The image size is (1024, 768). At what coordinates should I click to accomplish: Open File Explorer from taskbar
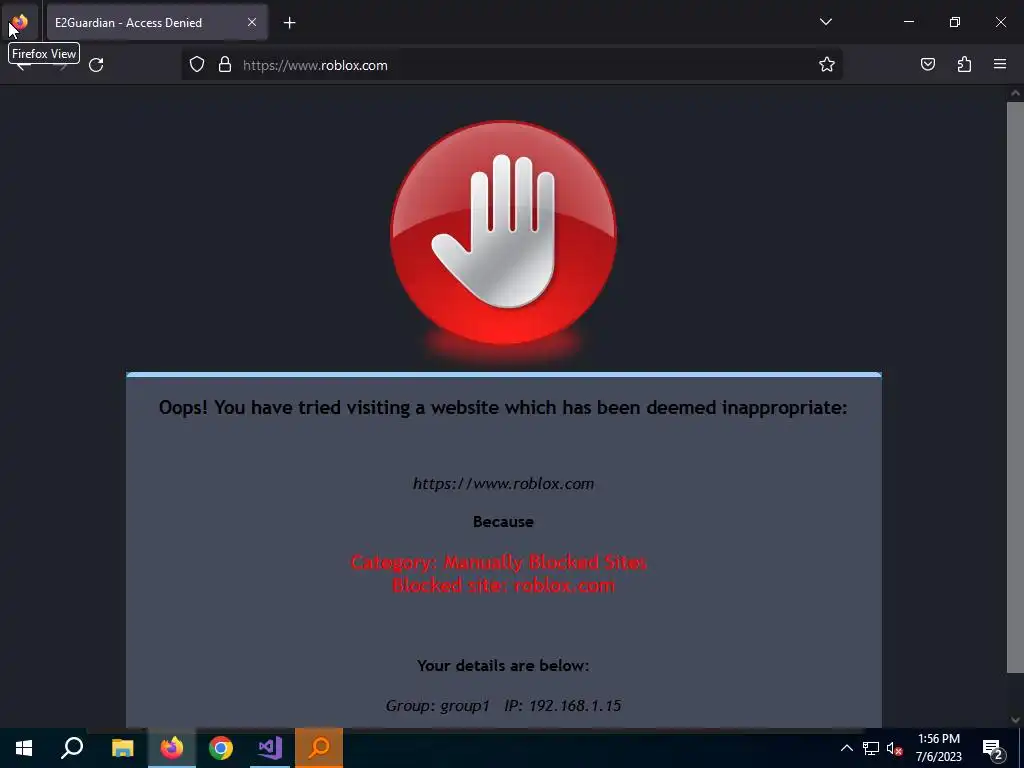[x=122, y=748]
